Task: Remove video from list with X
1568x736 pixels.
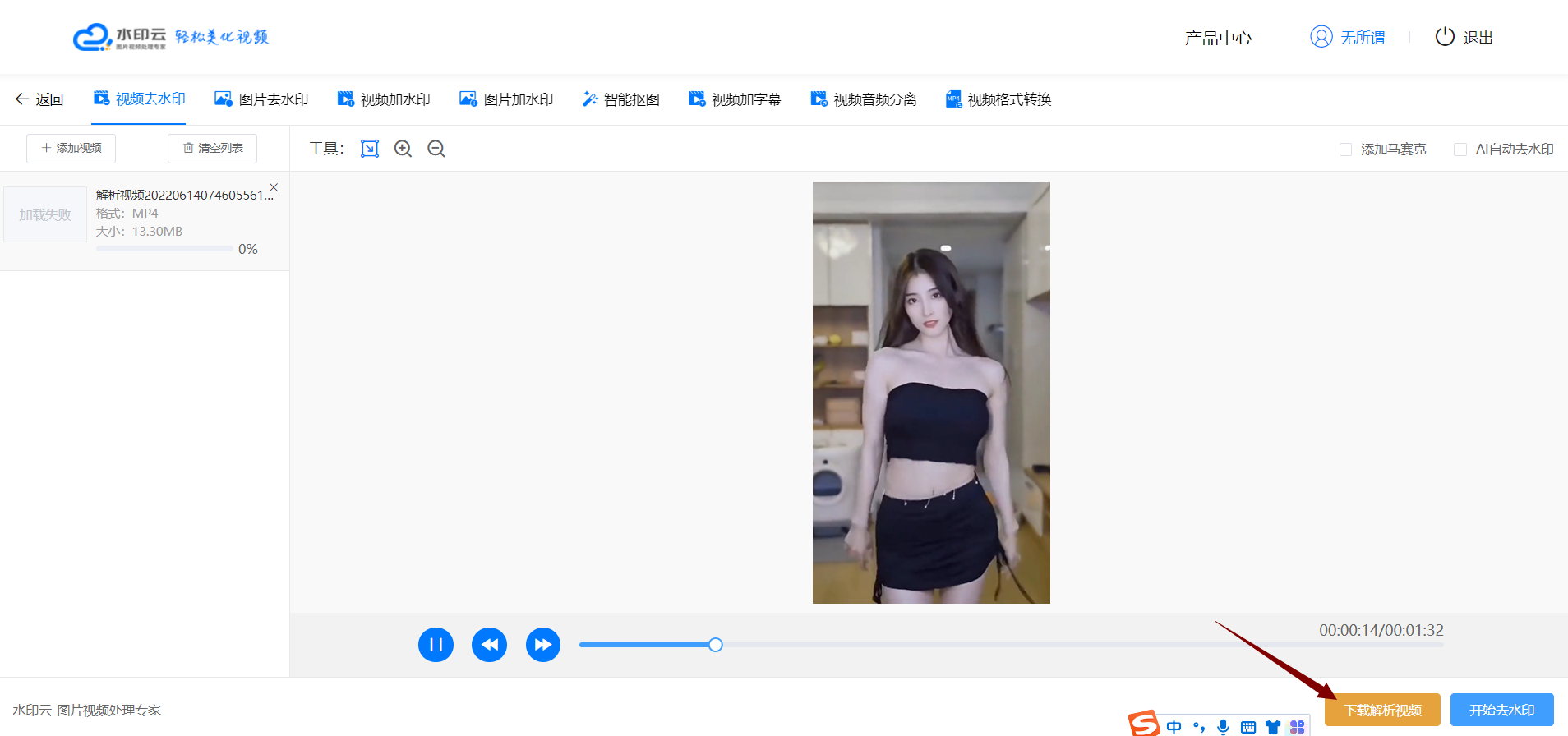Action: (x=274, y=188)
